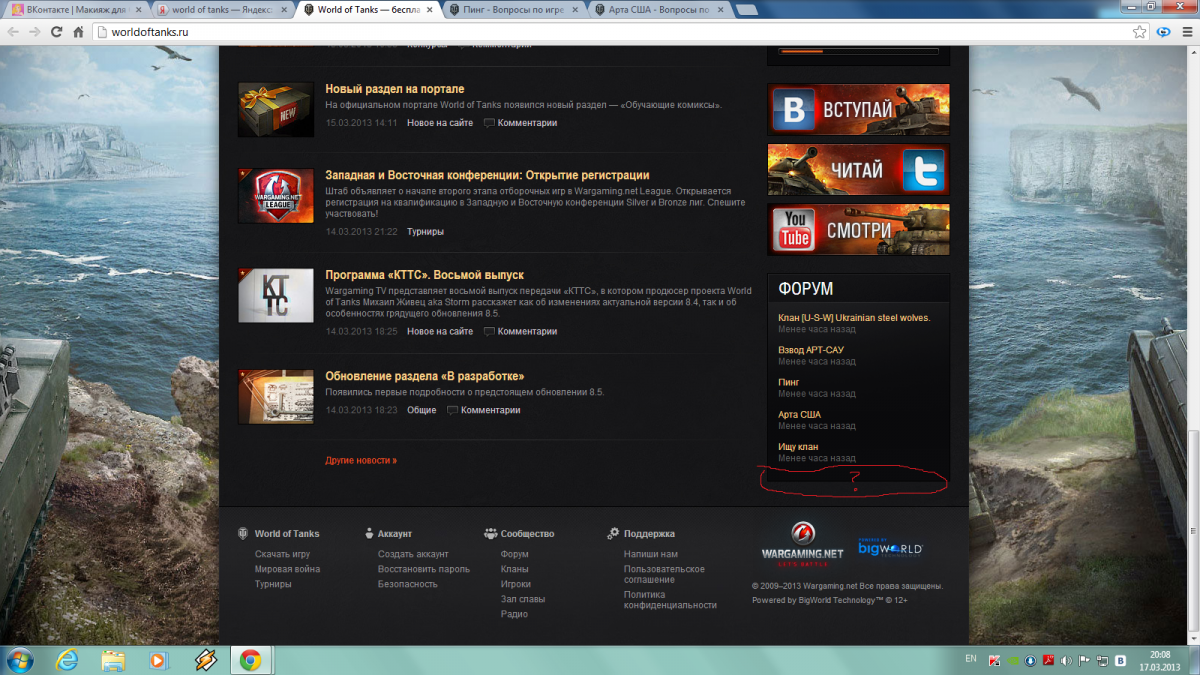The height and width of the screenshot is (675, 1200).
Task: Open the 'Программа «КТТС». Восьмой выпуск' article
Action: (424, 275)
